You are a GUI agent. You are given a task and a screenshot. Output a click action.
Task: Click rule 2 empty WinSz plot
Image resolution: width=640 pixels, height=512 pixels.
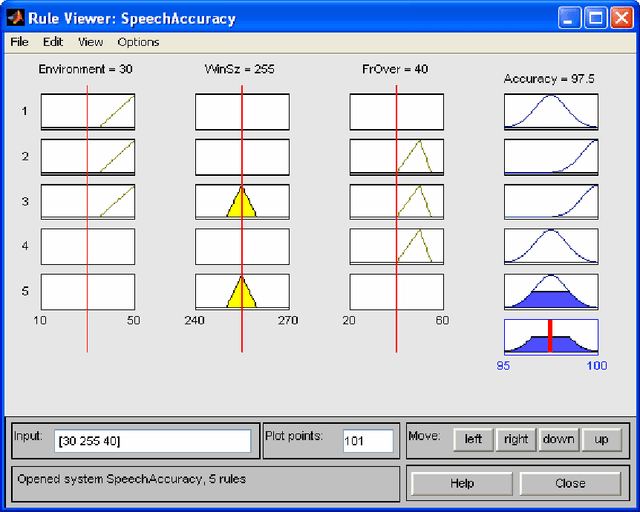point(242,157)
